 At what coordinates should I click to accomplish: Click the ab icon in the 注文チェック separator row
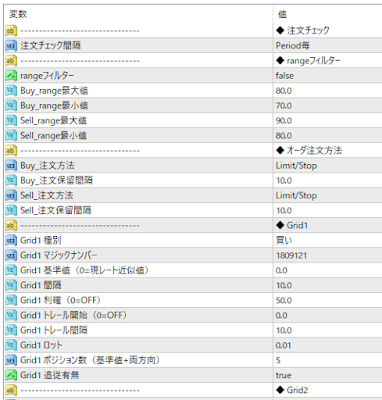pyautogui.click(x=11, y=31)
